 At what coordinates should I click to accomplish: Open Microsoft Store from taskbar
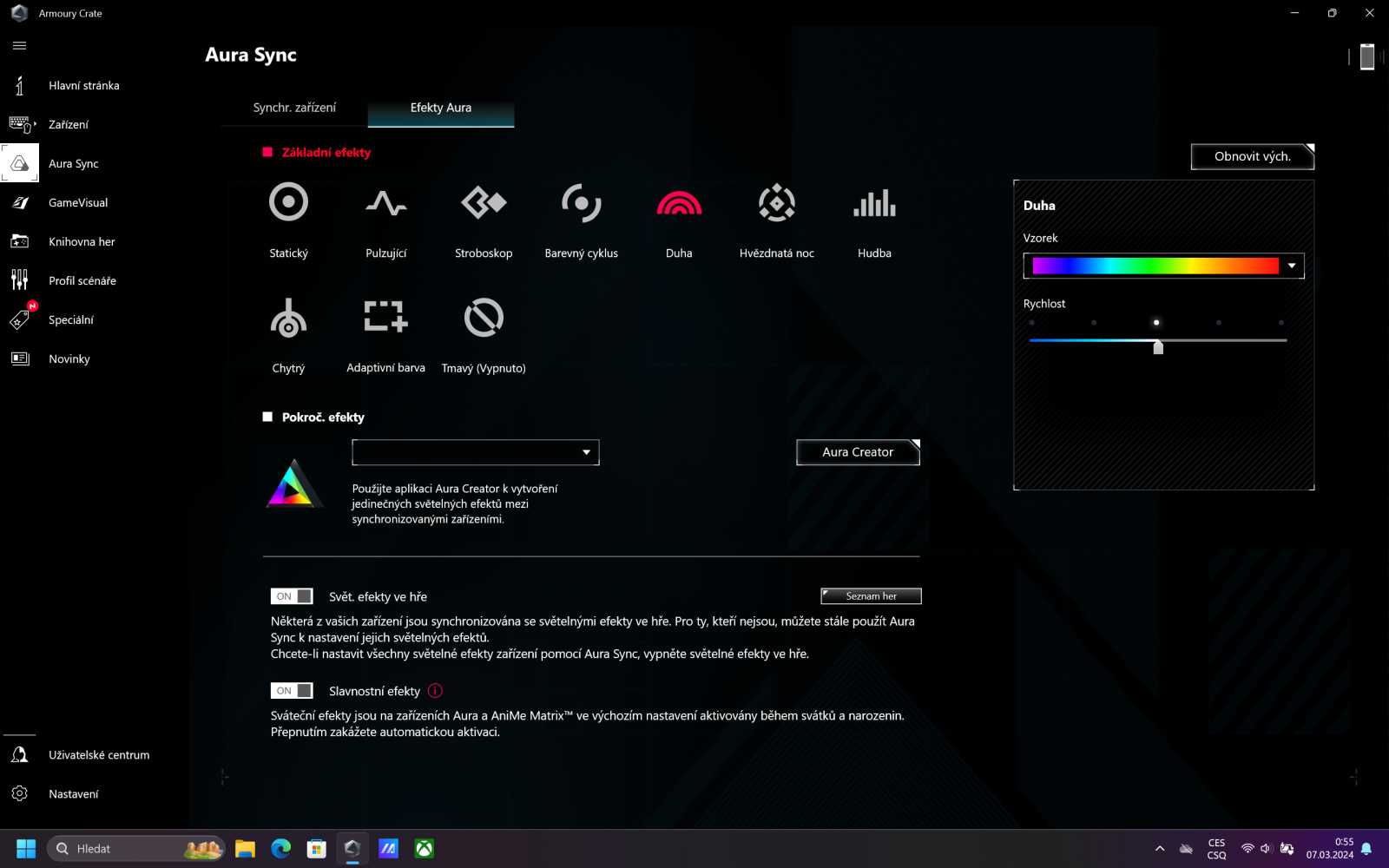point(316,849)
